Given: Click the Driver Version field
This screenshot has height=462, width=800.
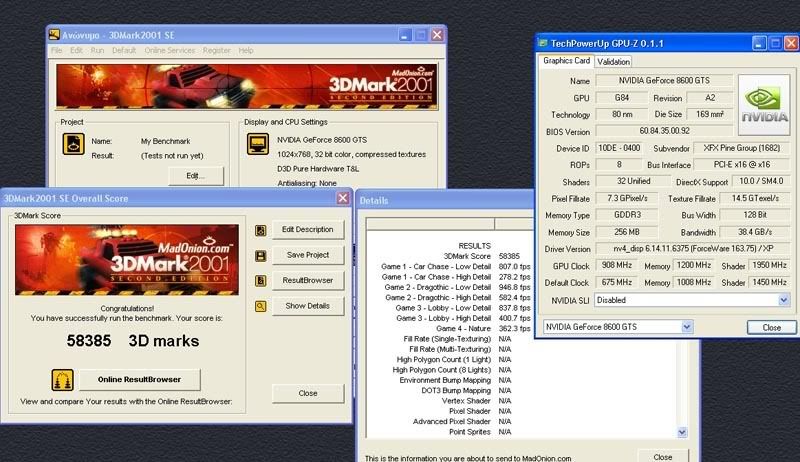Looking at the screenshot, I should 693,249.
